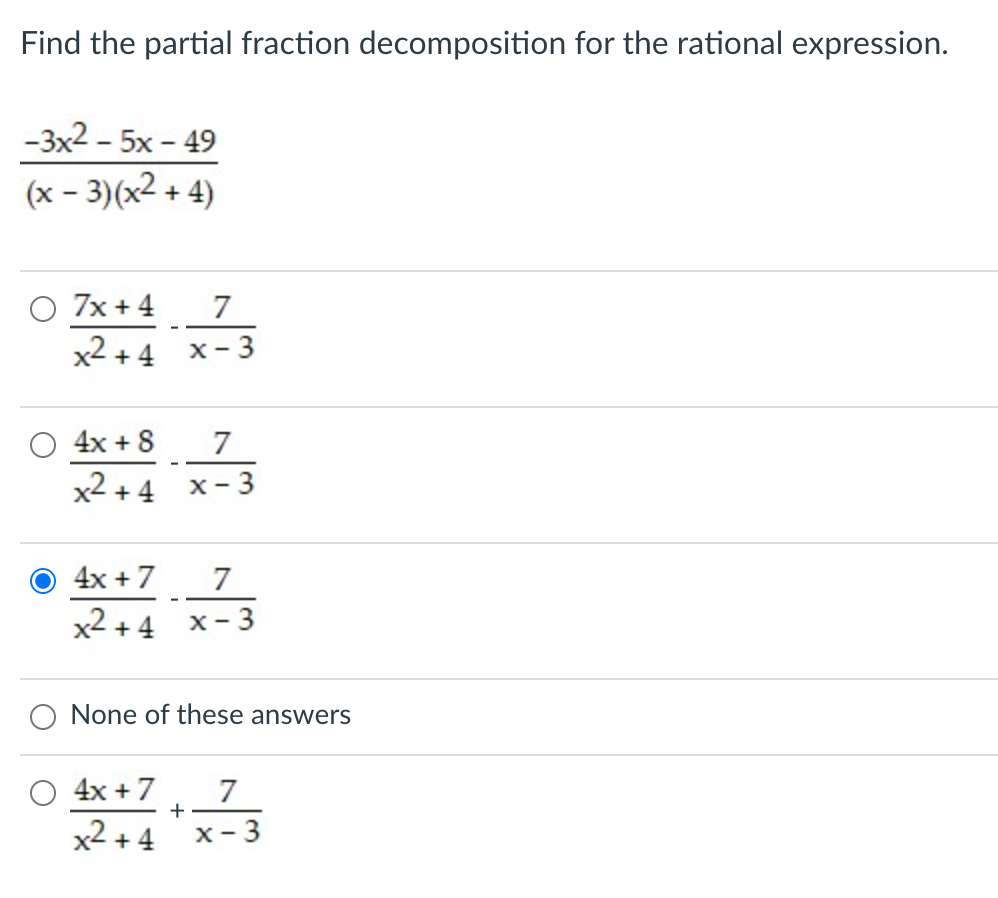The image size is (998, 898).
Task: Choose the None of these answers radio button
Action: [x=43, y=717]
